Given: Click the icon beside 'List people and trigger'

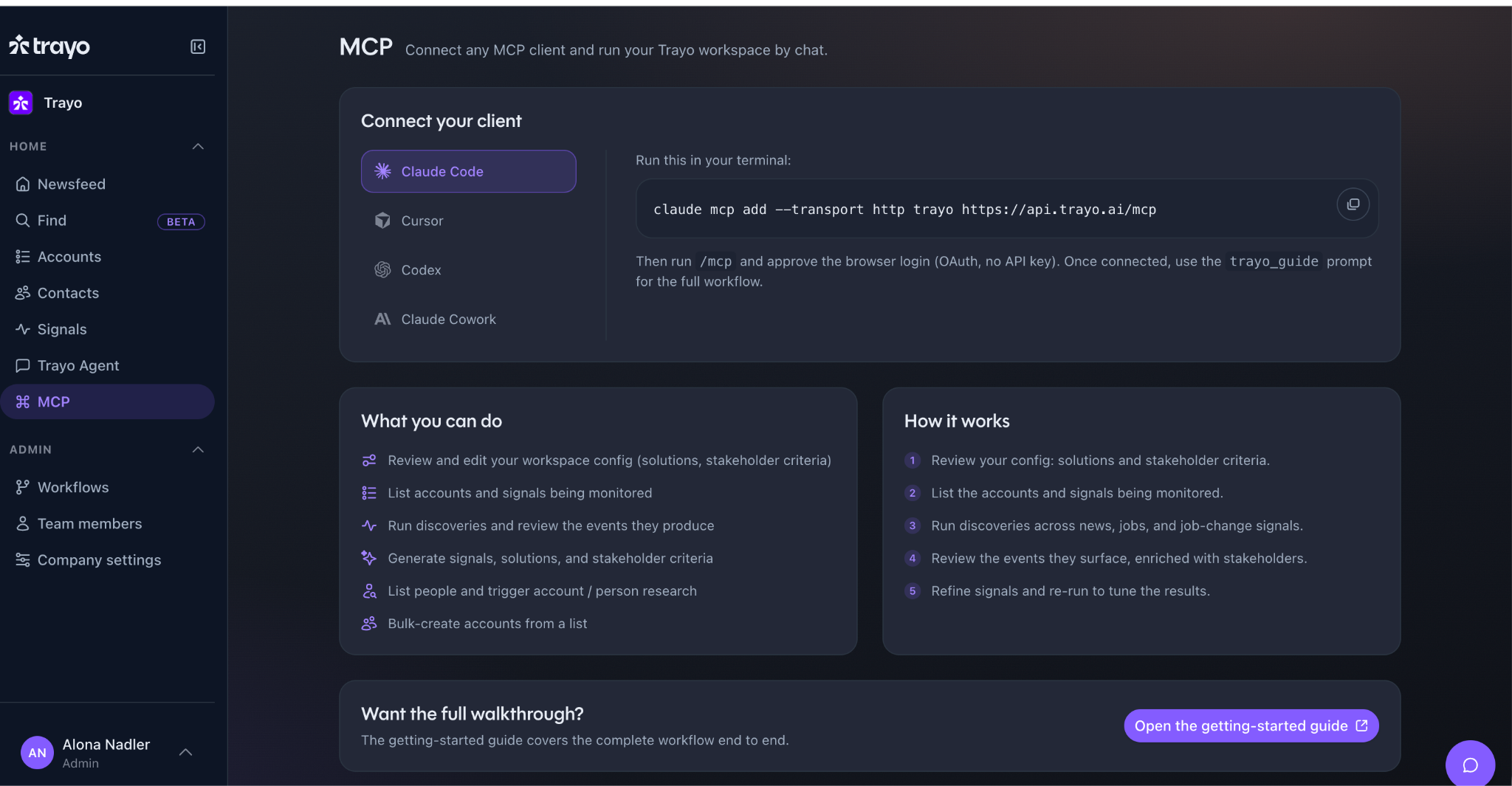Looking at the screenshot, I should (x=369, y=590).
